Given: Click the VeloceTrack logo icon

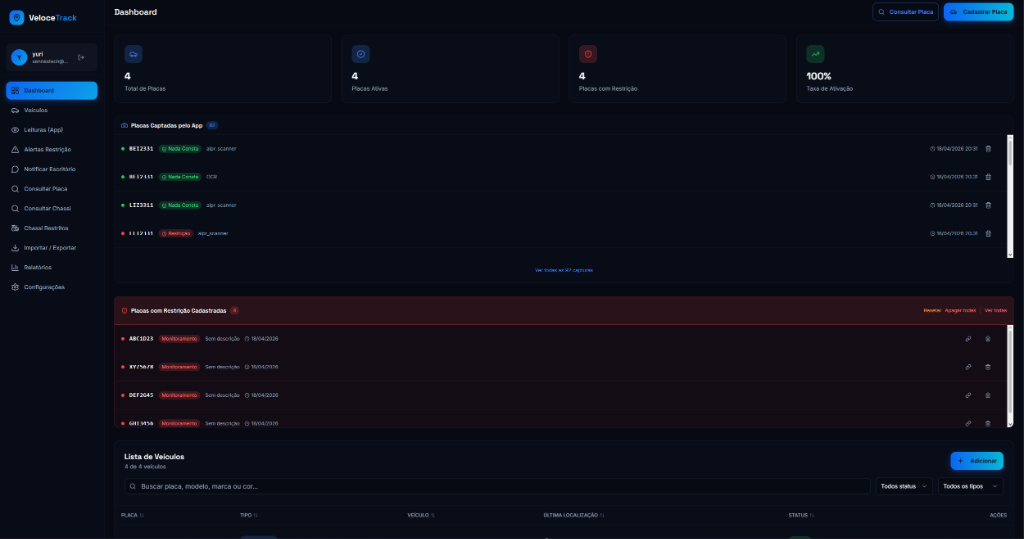Looking at the screenshot, I should (x=17, y=18).
